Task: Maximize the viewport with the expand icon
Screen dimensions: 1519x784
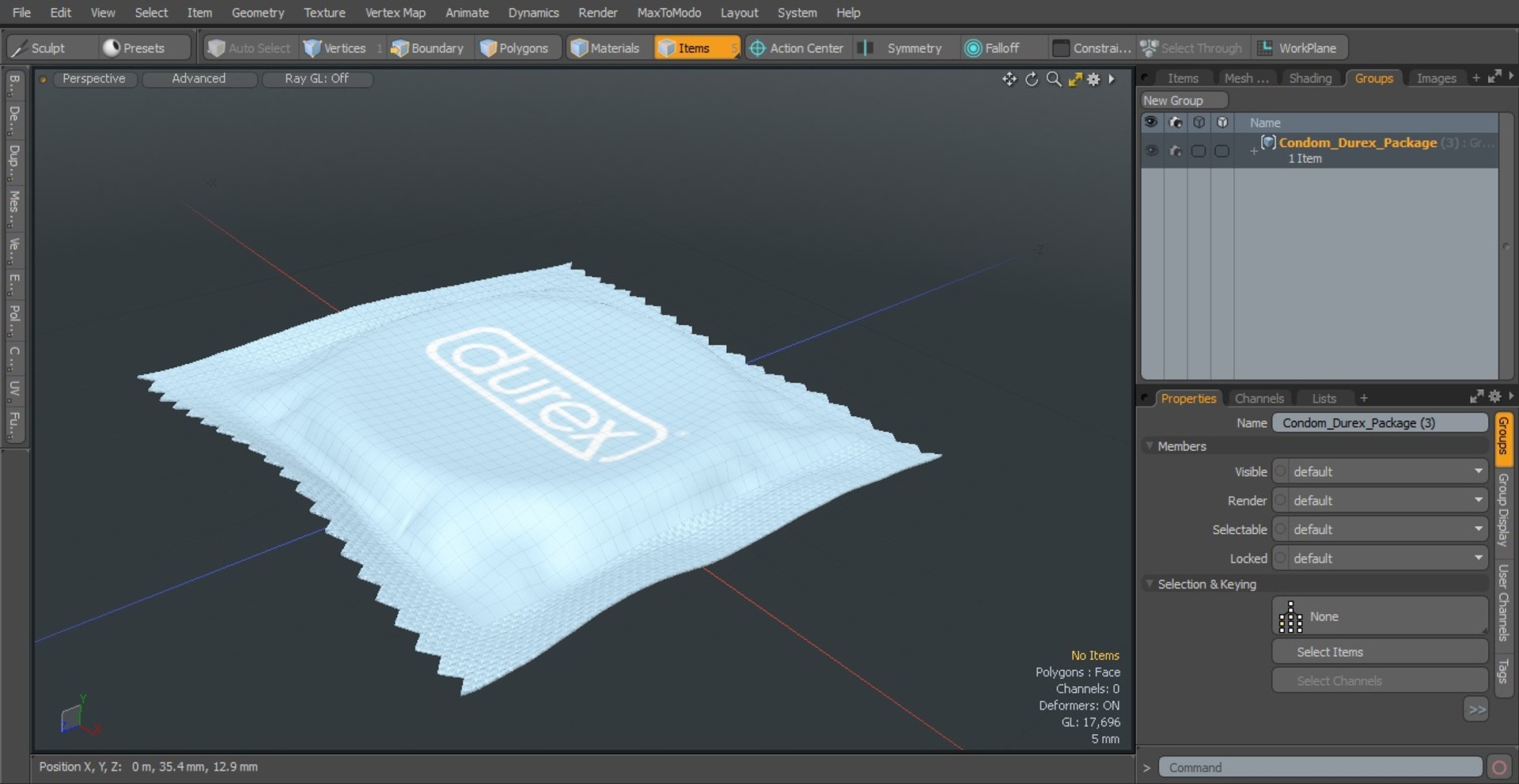Action: pyautogui.click(x=1075, y=79)
